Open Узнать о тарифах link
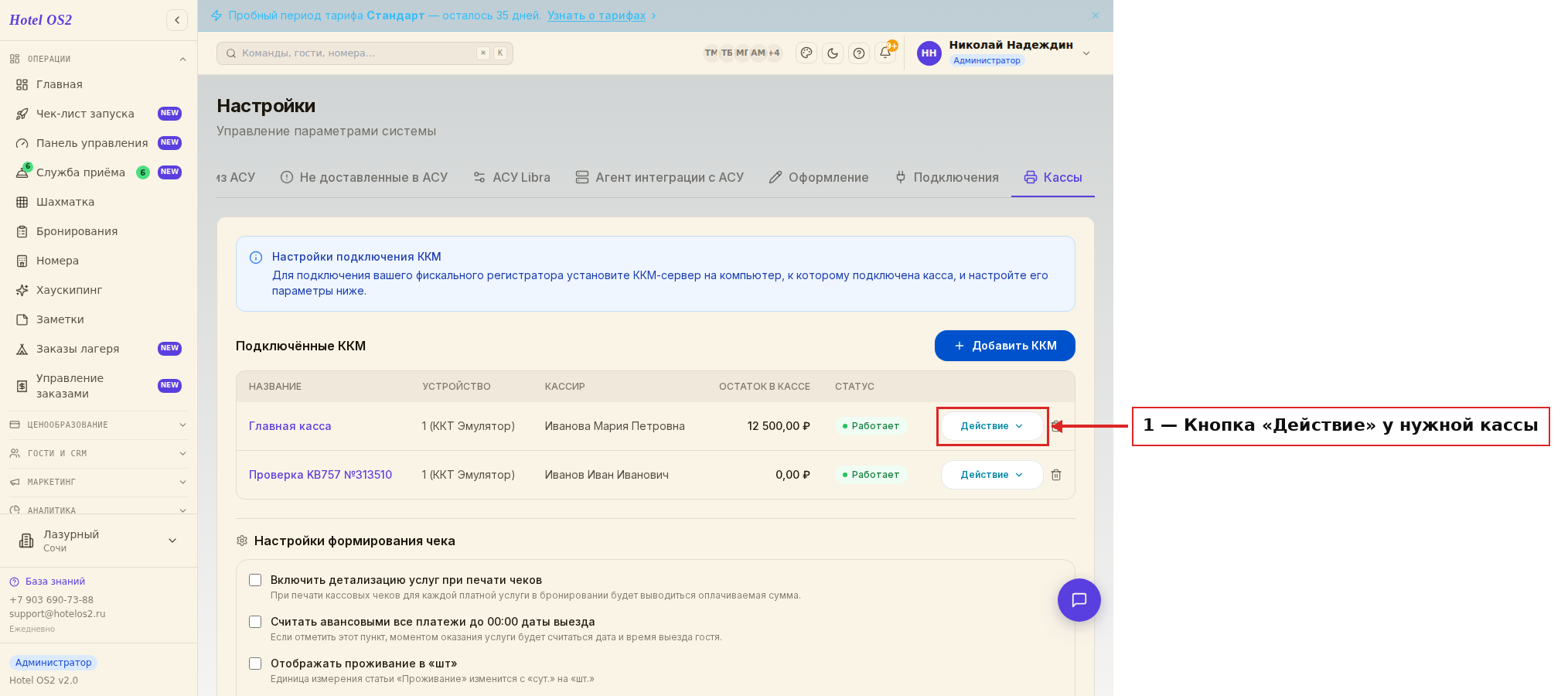Screen dimensions: 1568x696 tap(596, 15)
